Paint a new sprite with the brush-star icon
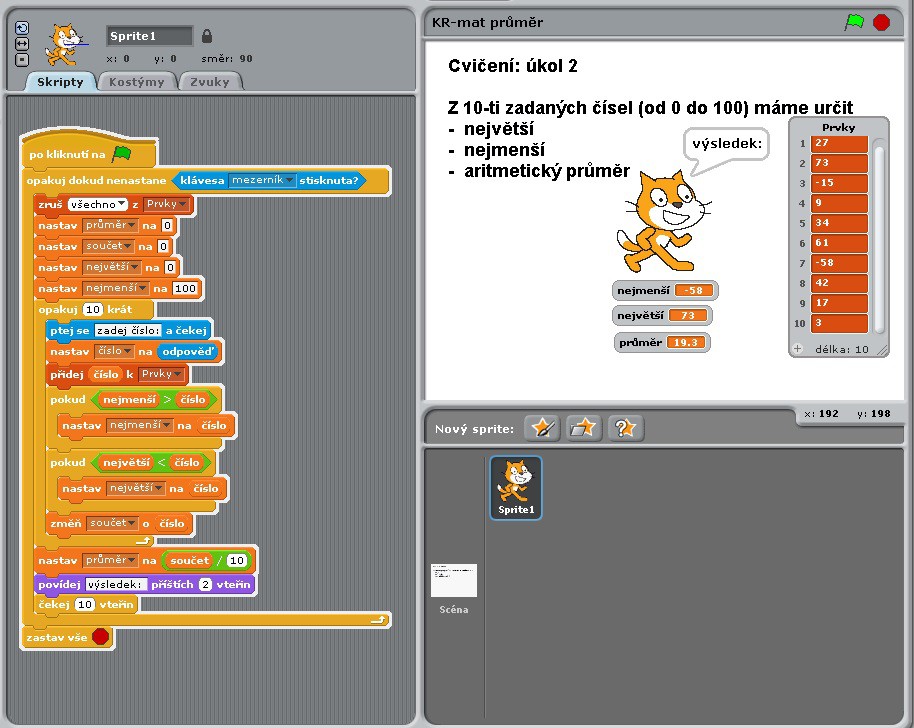The height and width of the screenshot is (728, 914). click(x=543, y=428)
